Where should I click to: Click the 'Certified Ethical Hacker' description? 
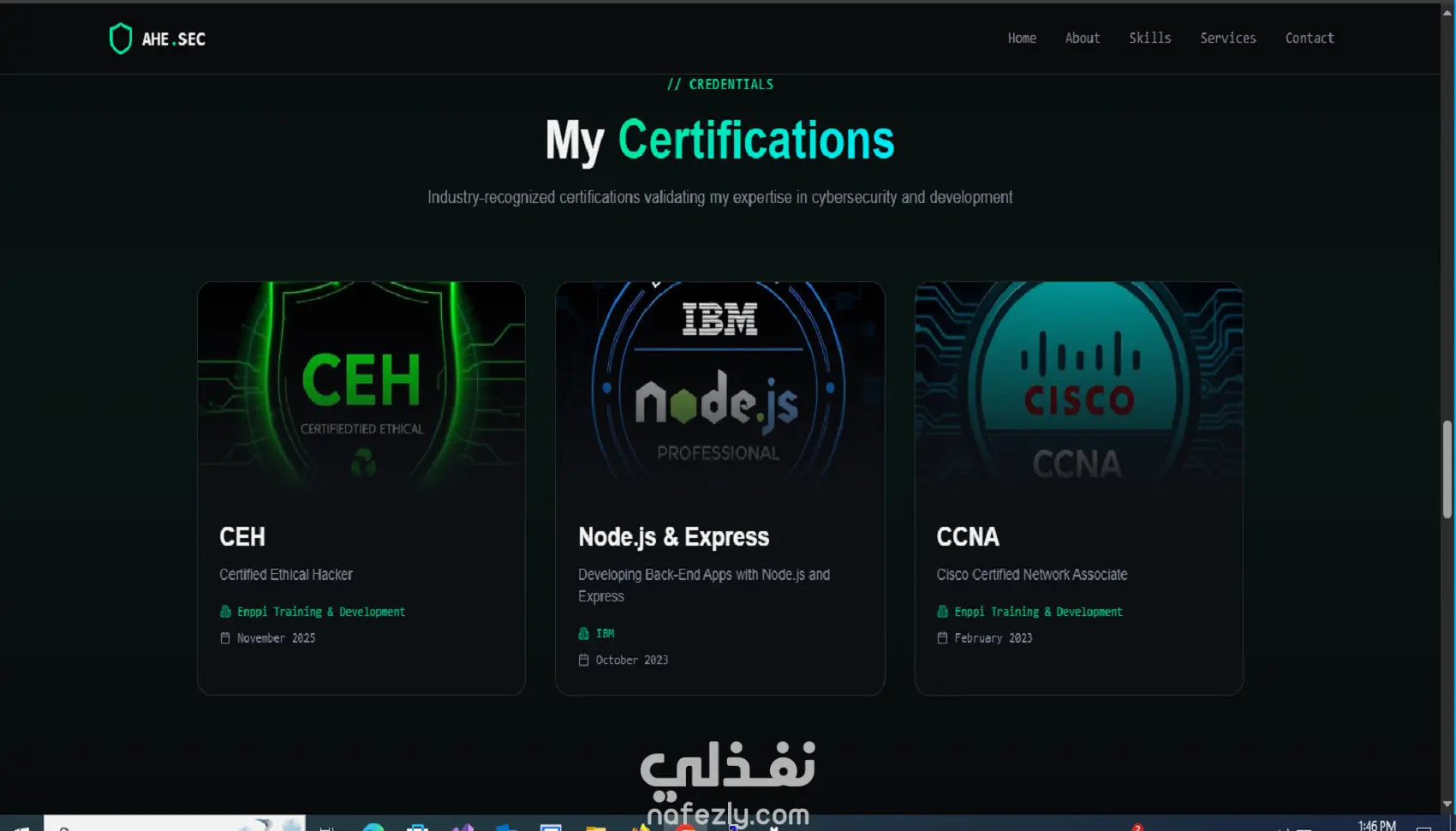[x=286, y=575]
